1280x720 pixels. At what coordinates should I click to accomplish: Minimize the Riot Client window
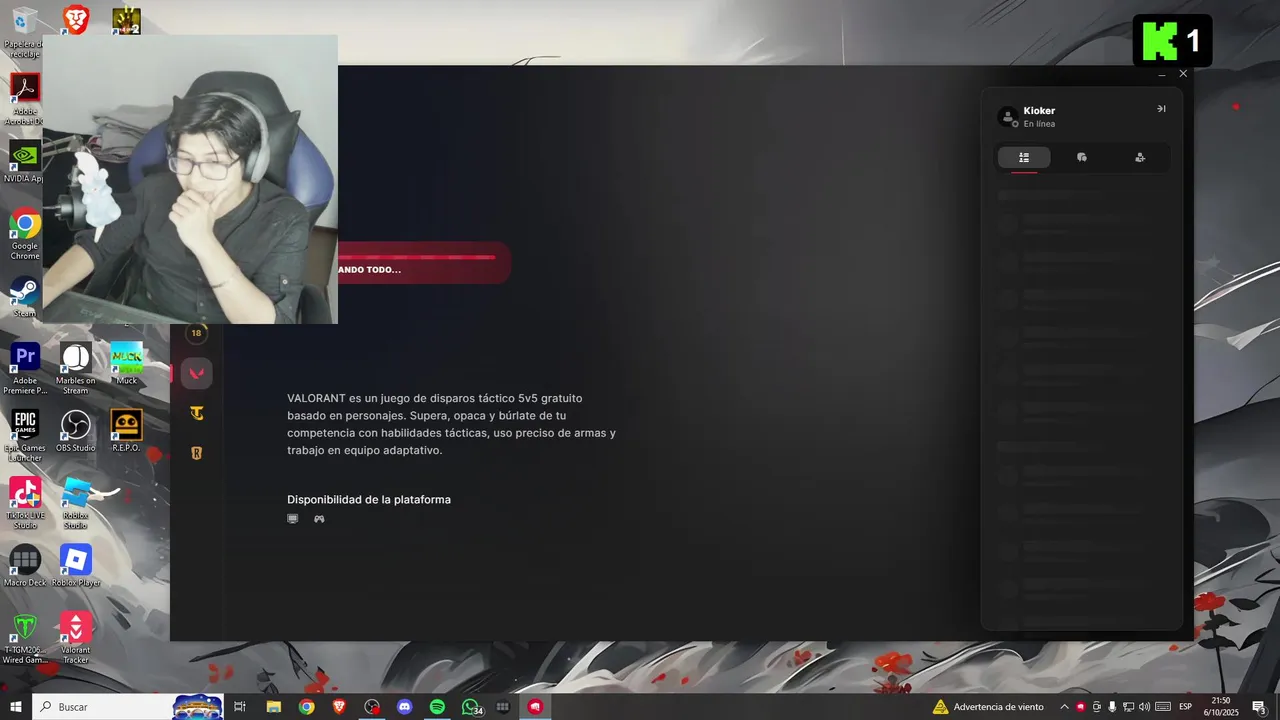[1162, 74]
